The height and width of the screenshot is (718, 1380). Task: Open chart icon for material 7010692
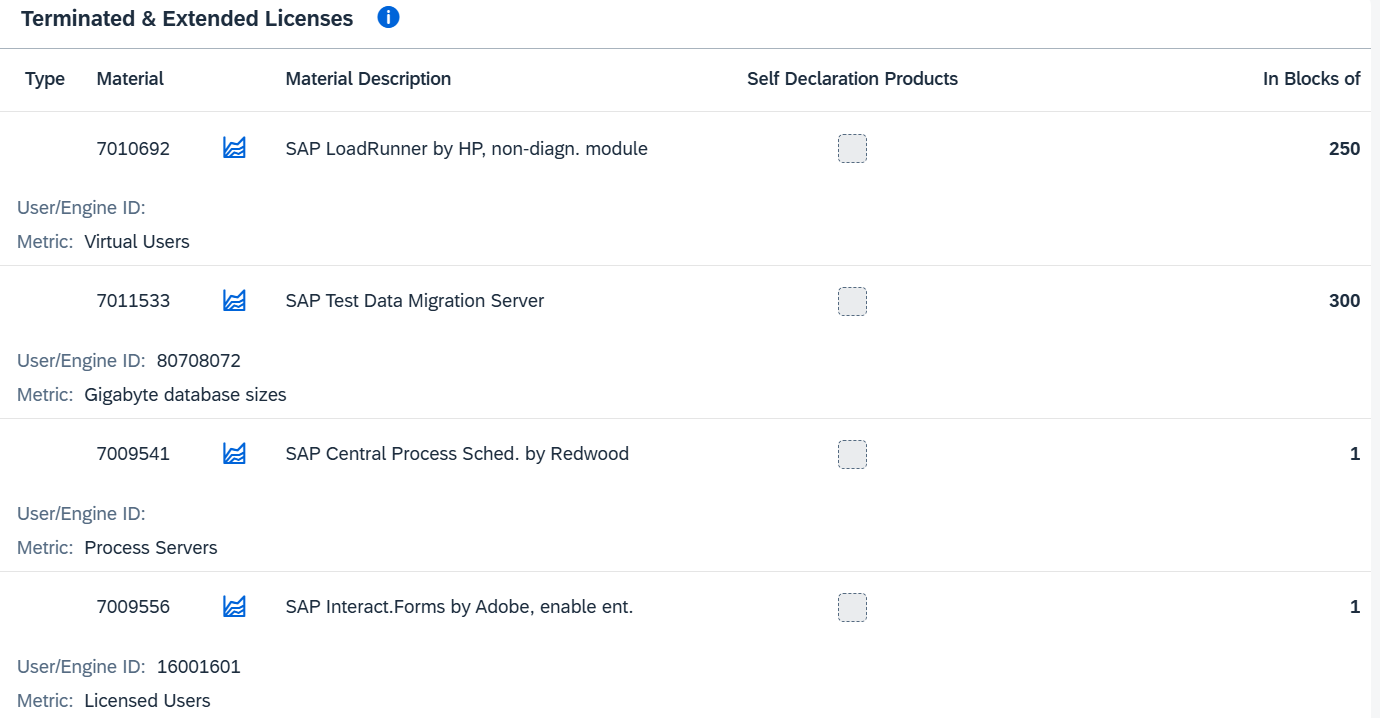tap(234, 148)
